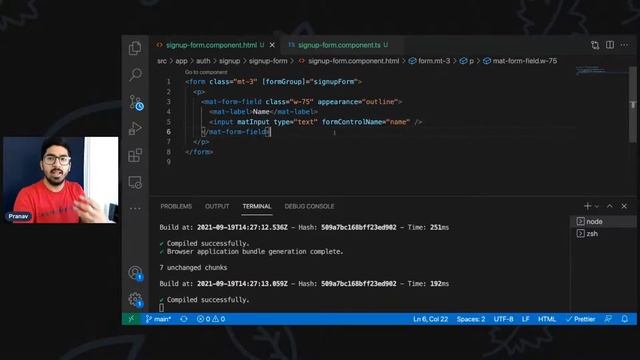
Task: Open the Manage gear icon
Action: 135,300
